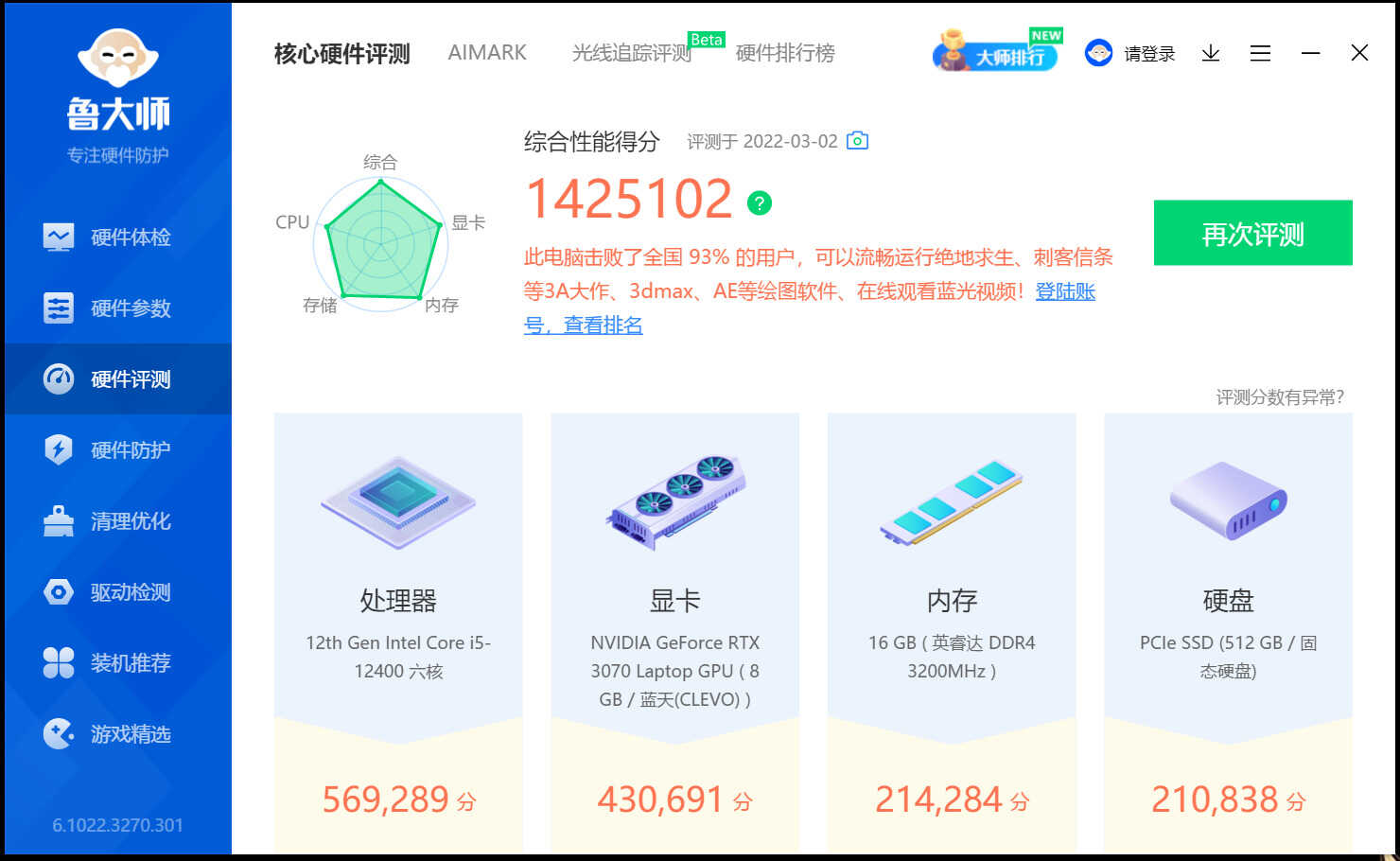
Task: Open 硬件参数 in the sidebar
Action: tap(118, 307)
